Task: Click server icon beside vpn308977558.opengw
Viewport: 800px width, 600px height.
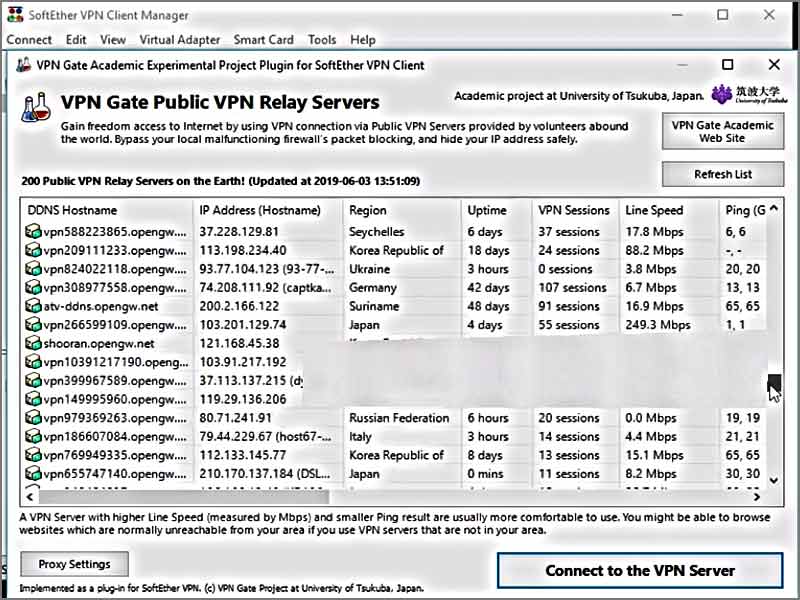Action: point(33,288)
